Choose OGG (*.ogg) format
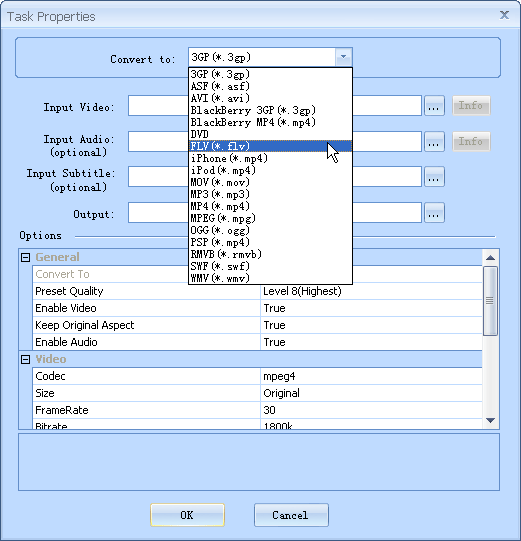This screenshot has width=521, height=541. click(270, 230)
